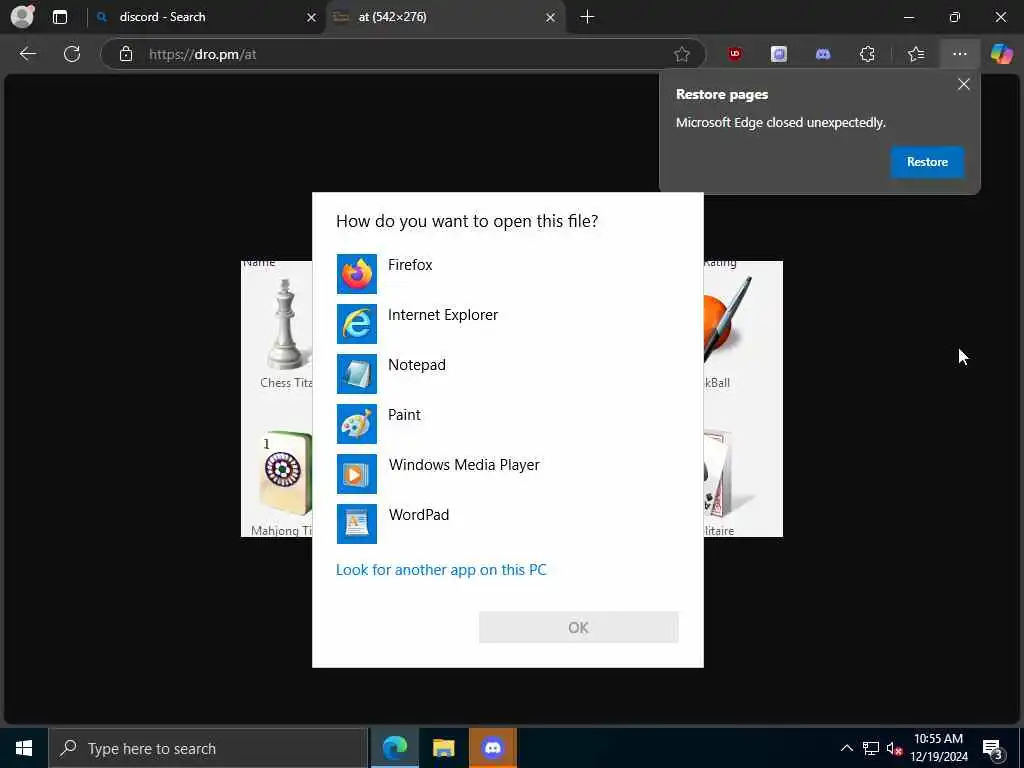Choose the Windows Media Player icon

coord(357,473)
